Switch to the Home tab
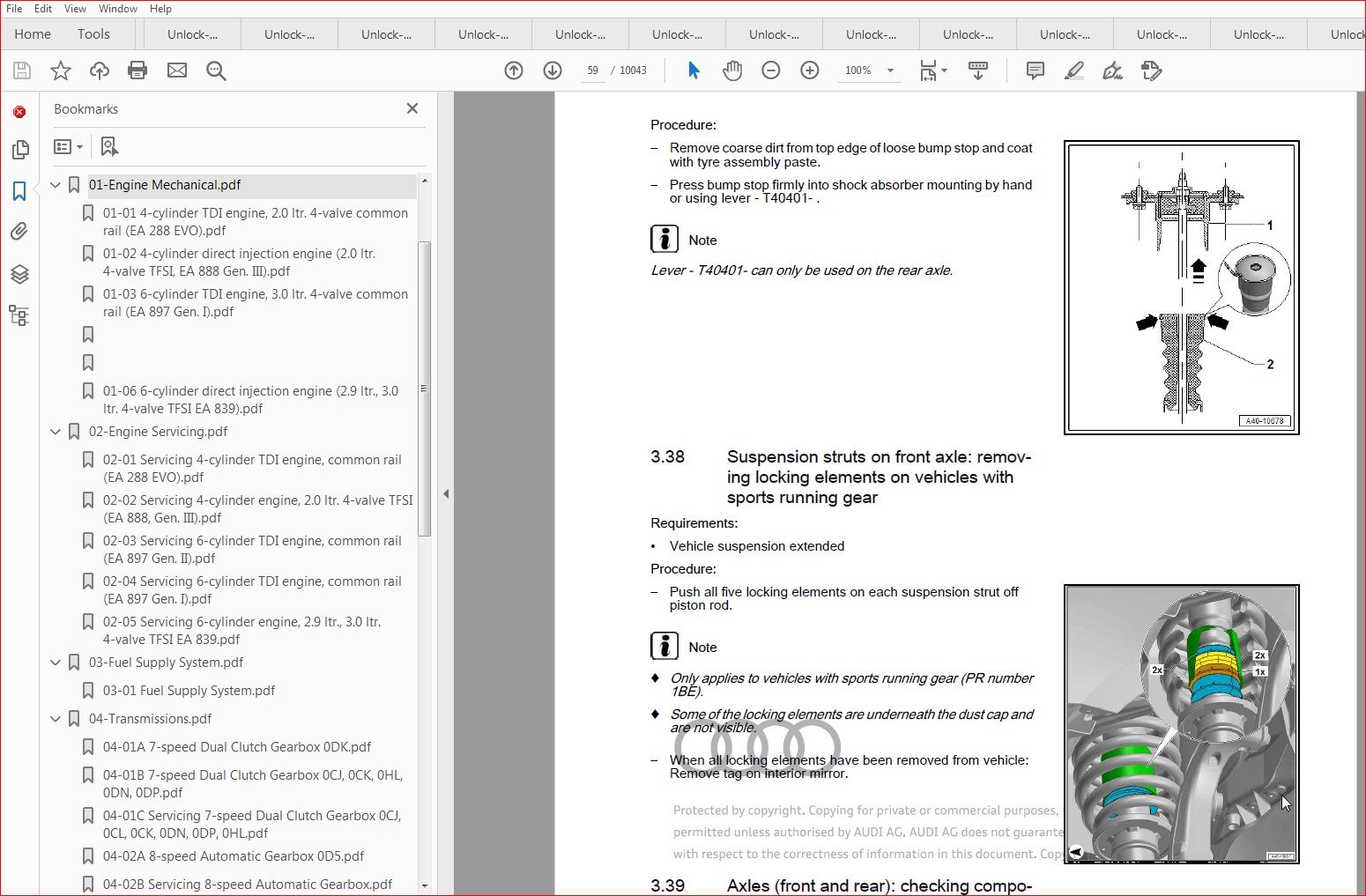The image size is (1366, 896). click(x=33, y=34)
